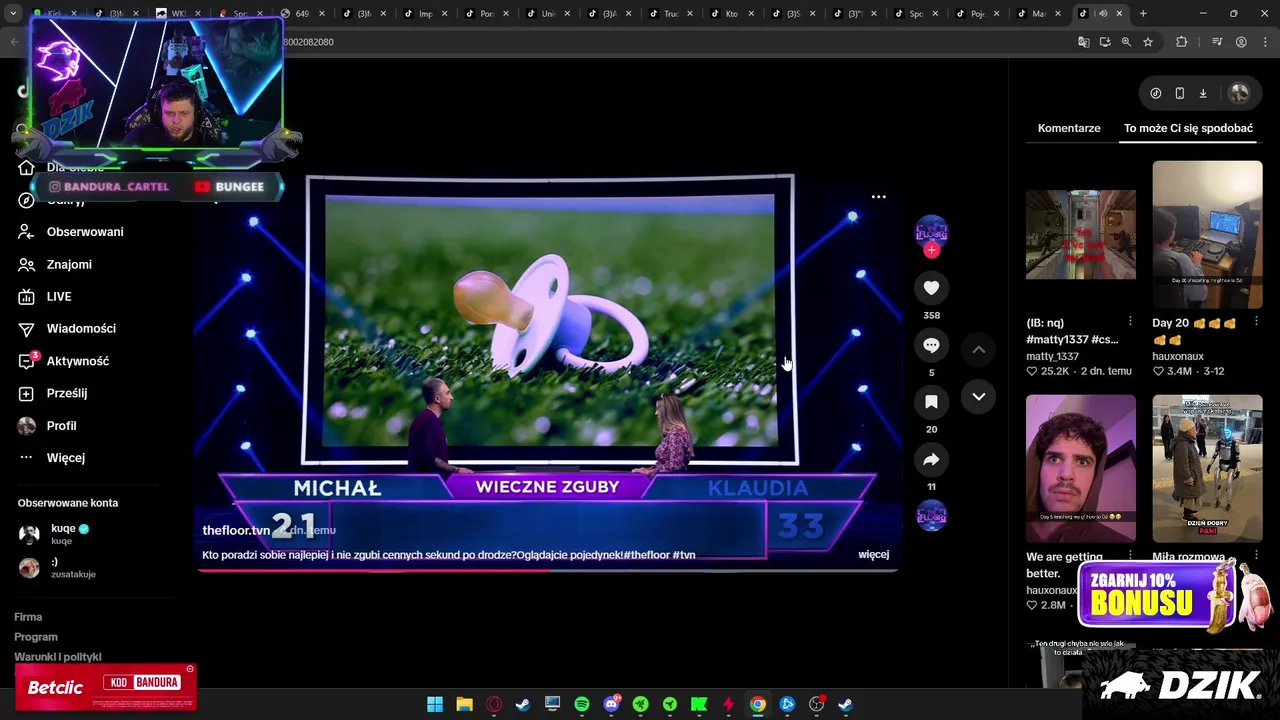Open the desktop app download icon
The width and height of the screenshot is (1280, 720).
(1203, 93)
